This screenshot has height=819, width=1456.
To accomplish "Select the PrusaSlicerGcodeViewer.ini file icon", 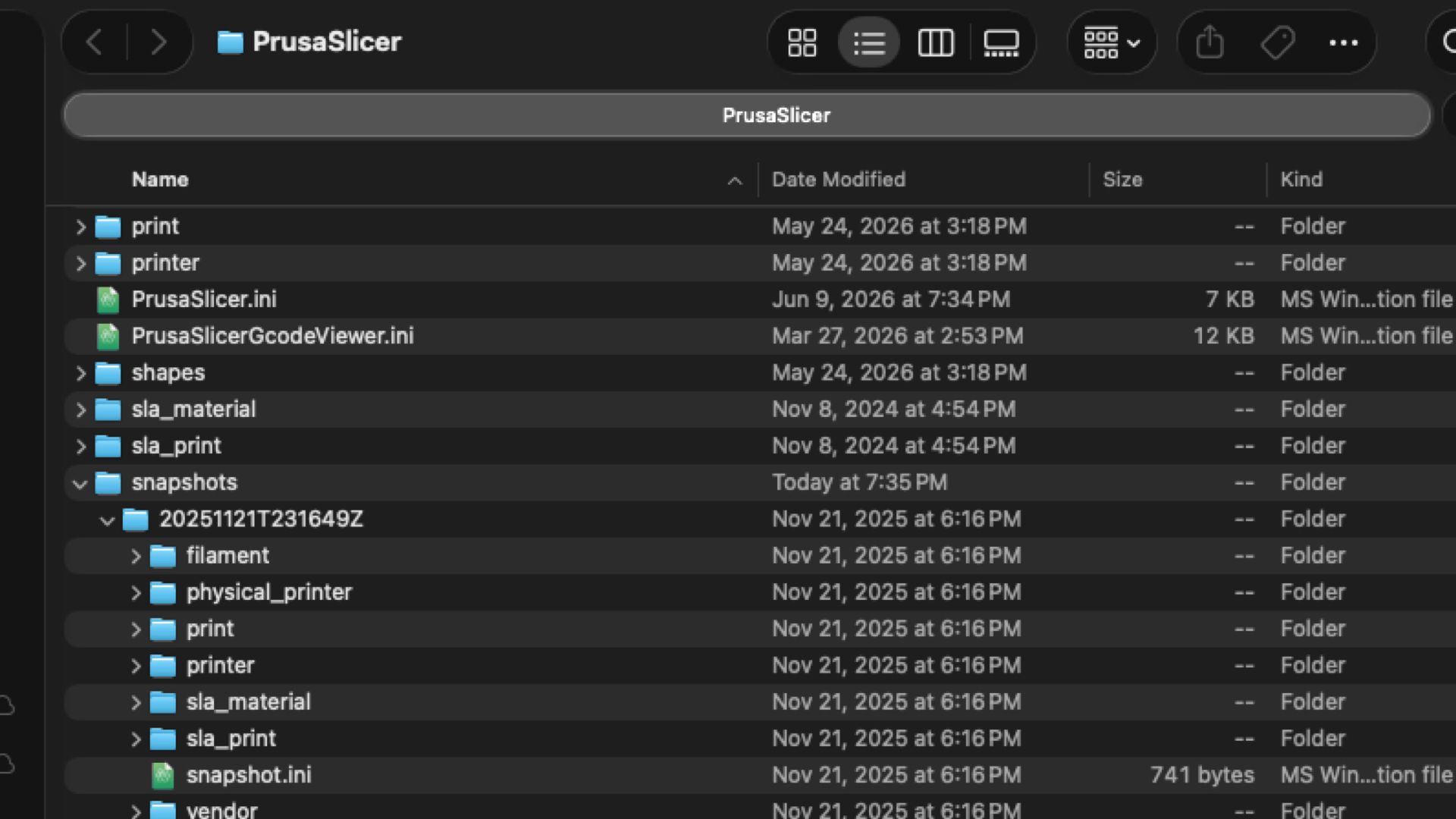I will [108, 336].
